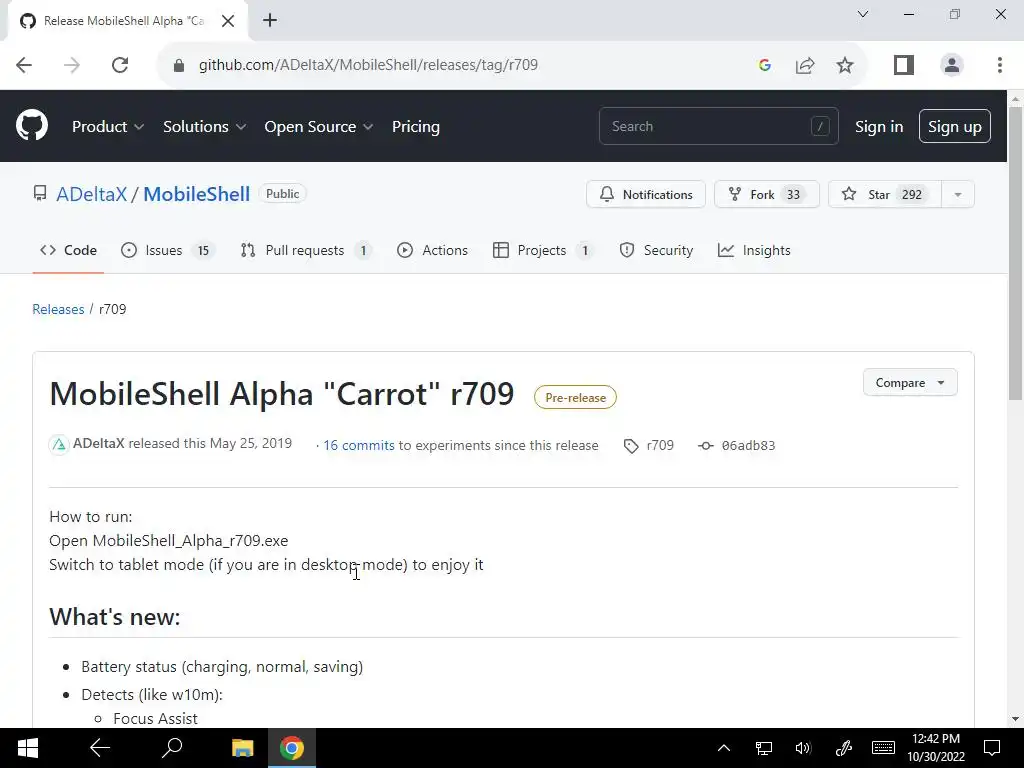Click the ADeltaX owner link
1024x768 pixels.
[x=91, y=194]
